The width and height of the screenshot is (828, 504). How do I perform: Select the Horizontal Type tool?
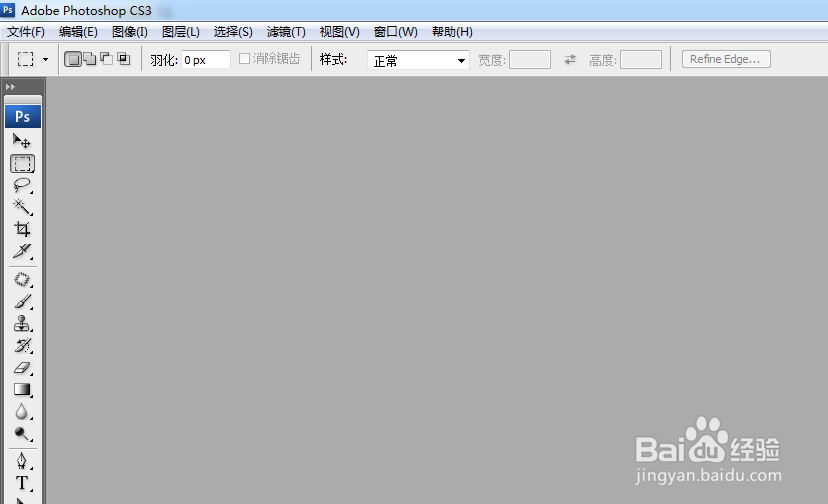tap(22, 483)
